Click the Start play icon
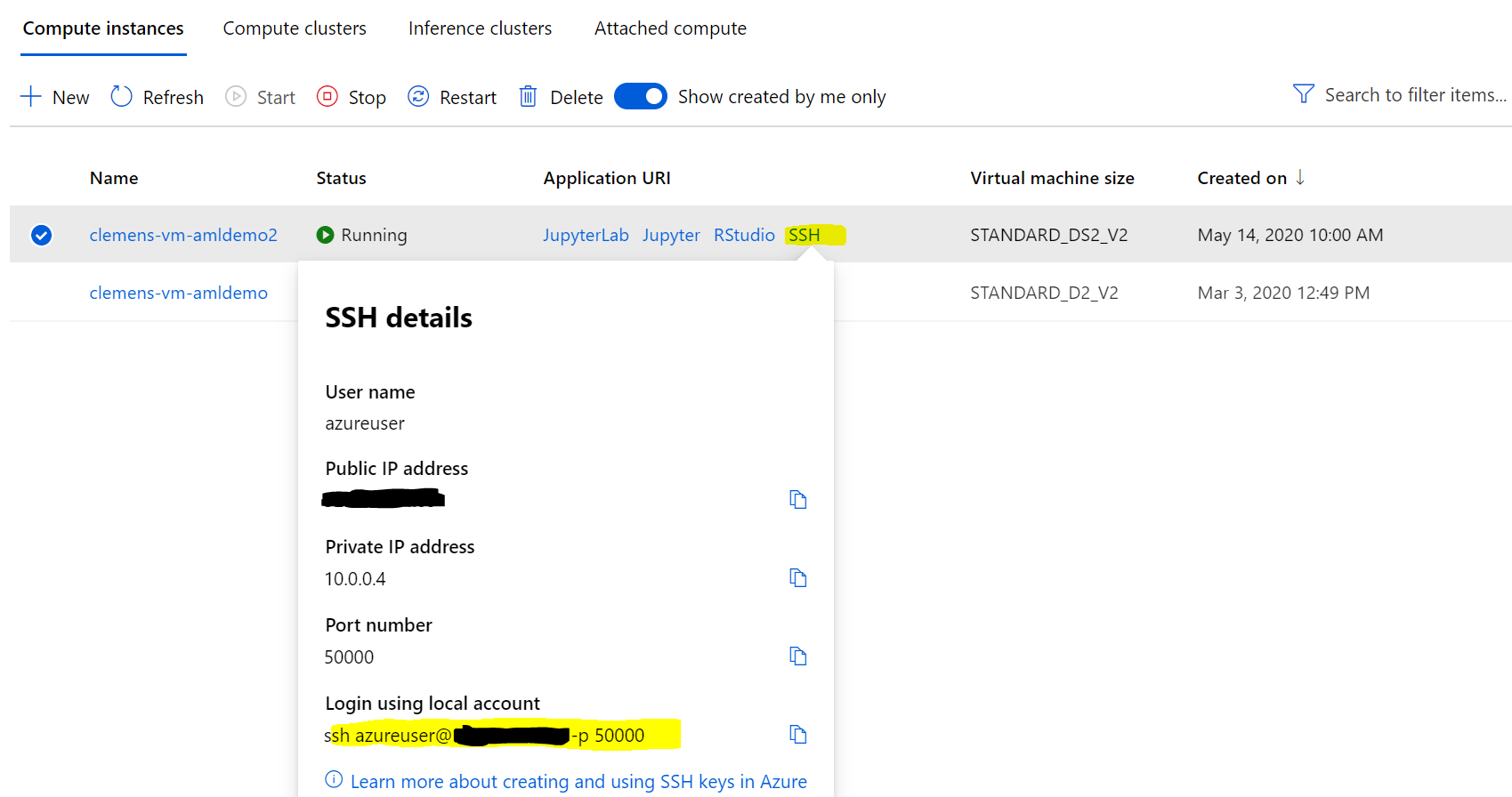This screenshot has width=1512, height=797. point(236,96)
